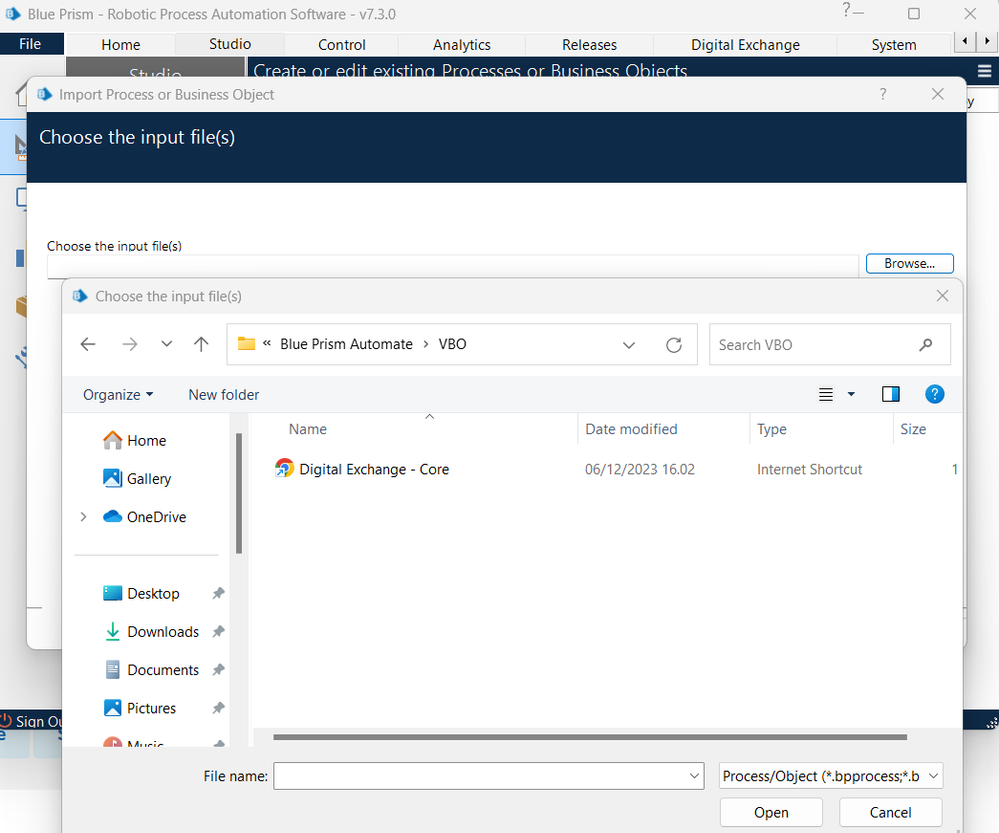Click the Up one level arrow

pos(201,344)
